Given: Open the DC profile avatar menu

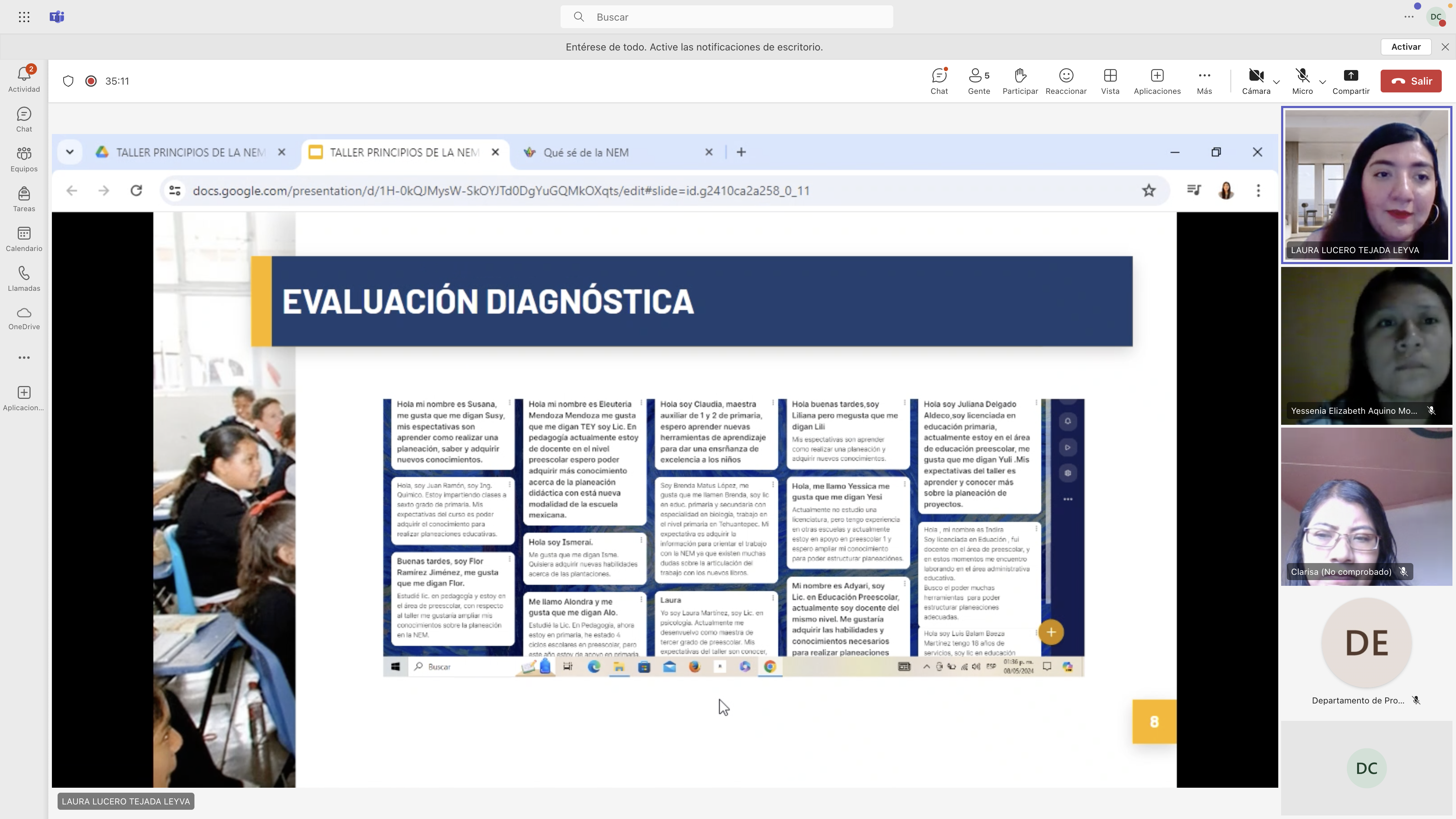Looking at the screenshot, I should point(1436,17).
